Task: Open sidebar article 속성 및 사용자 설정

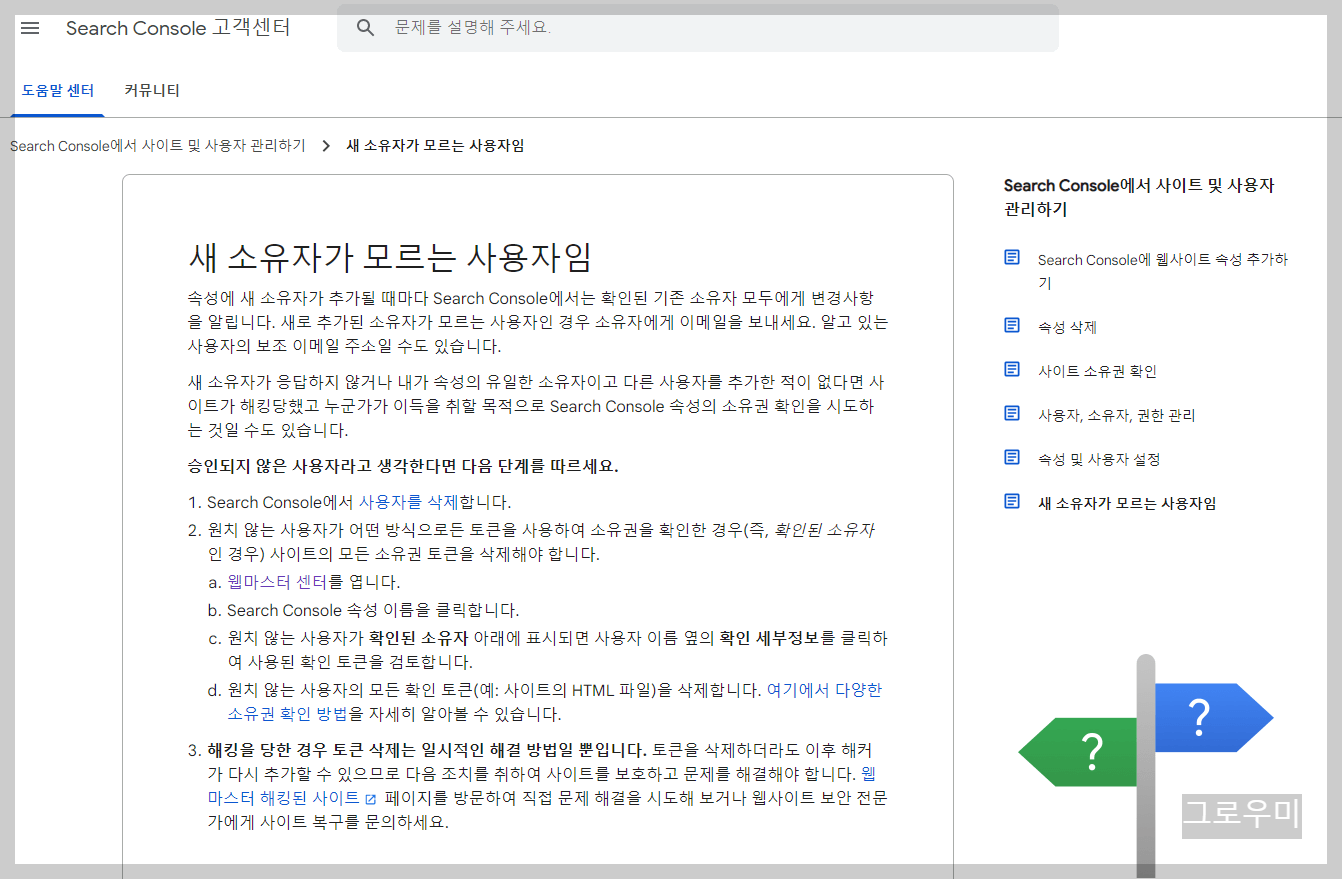Action: 1099,459
